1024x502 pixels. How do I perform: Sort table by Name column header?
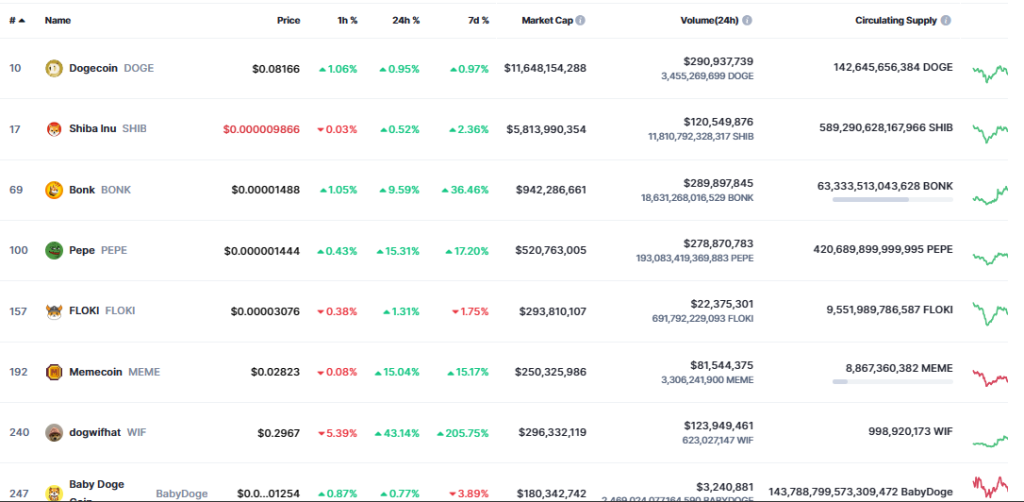(57, 20)
